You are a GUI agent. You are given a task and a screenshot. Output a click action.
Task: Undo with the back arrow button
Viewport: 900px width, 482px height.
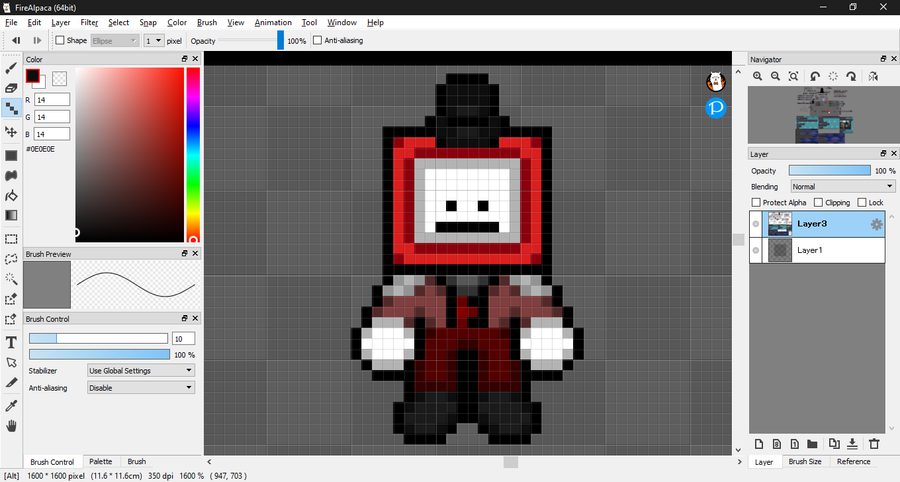coord(16,40)
